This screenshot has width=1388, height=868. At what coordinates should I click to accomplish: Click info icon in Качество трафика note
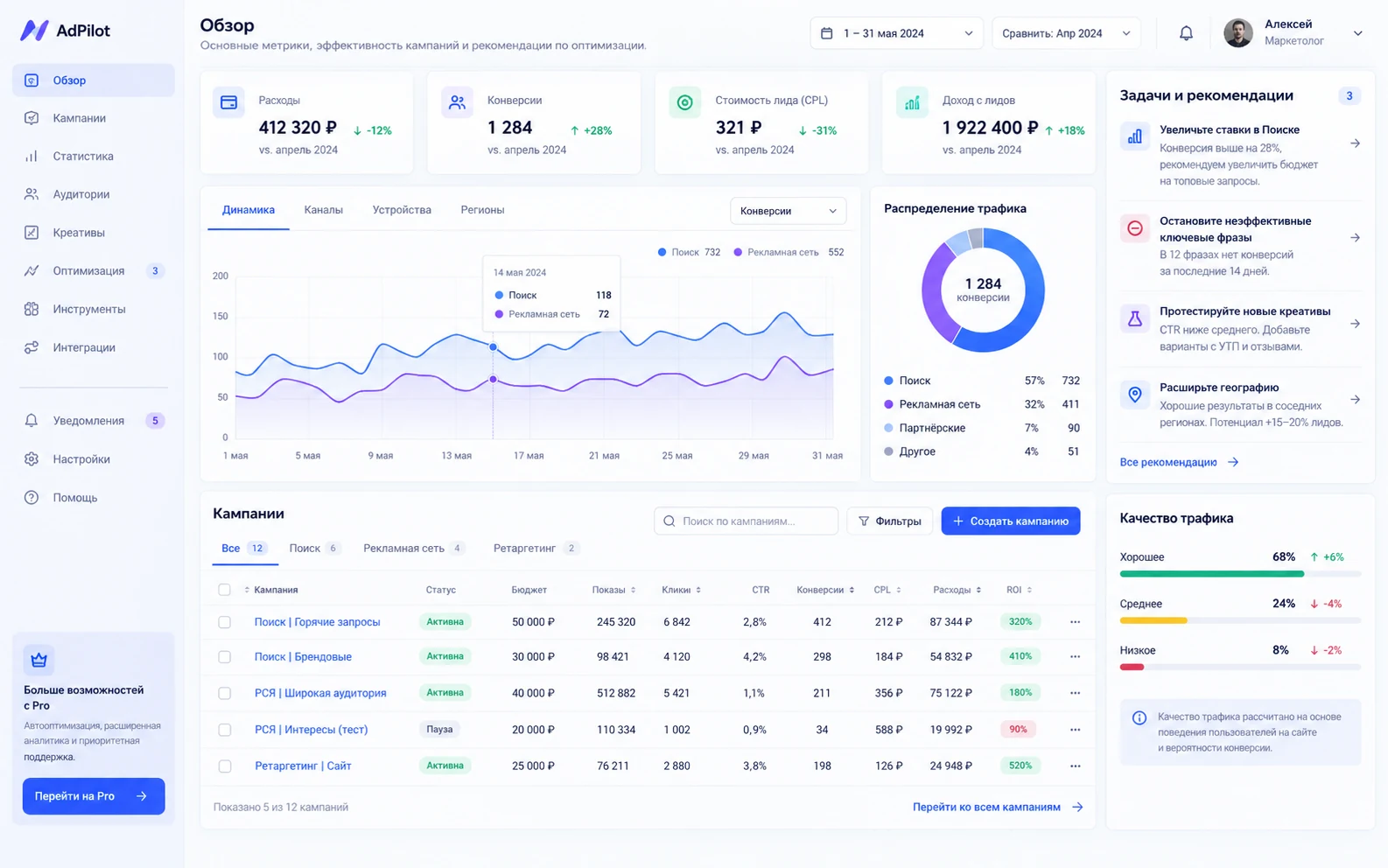(1139, 717)
